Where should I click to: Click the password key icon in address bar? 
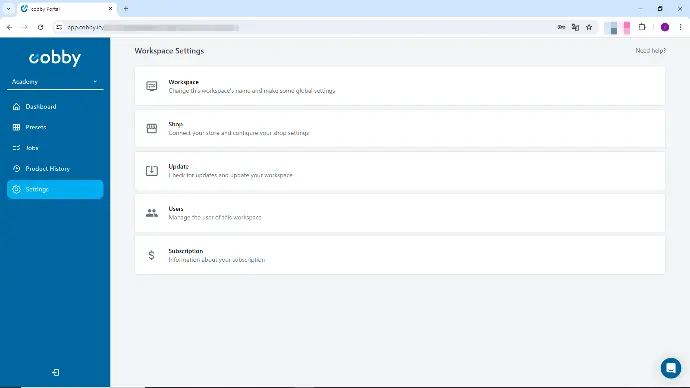(562, 27)
